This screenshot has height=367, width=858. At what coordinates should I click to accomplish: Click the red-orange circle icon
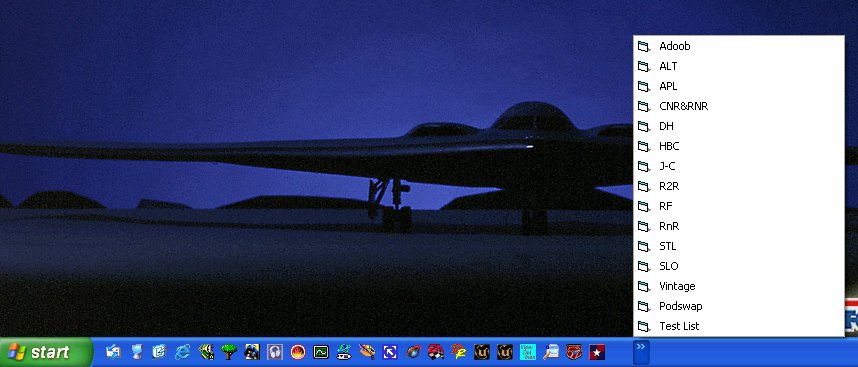coord(298,351)
